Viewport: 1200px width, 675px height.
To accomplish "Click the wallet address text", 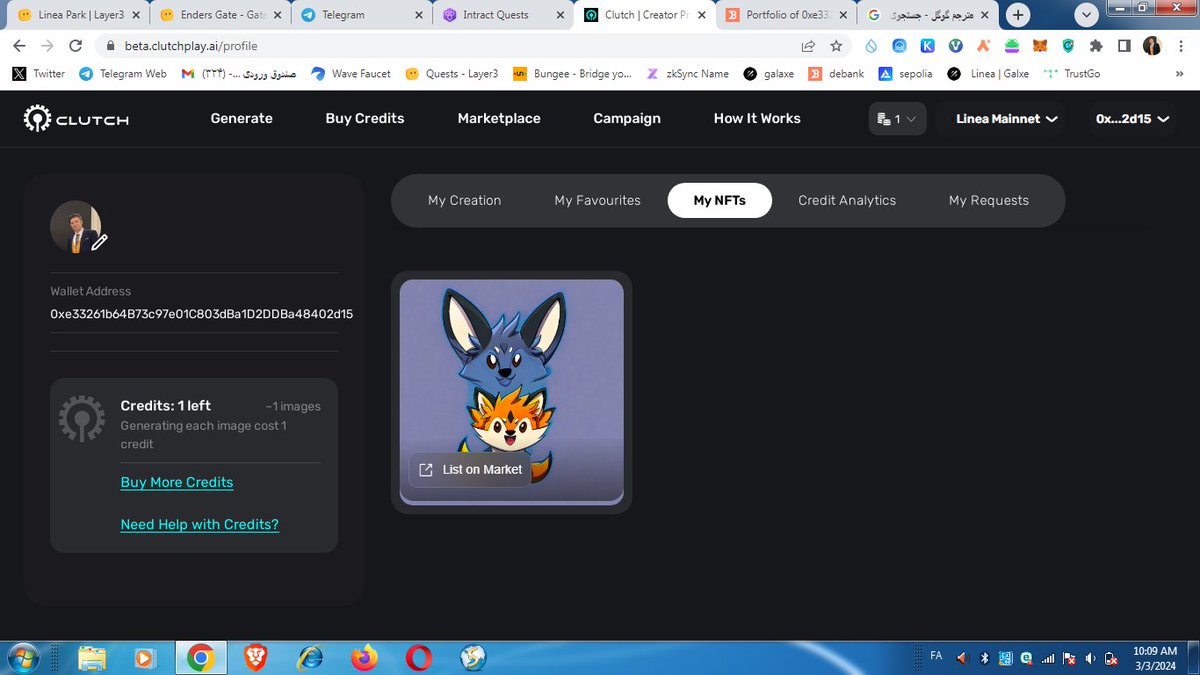I will [x=201, y=314].
